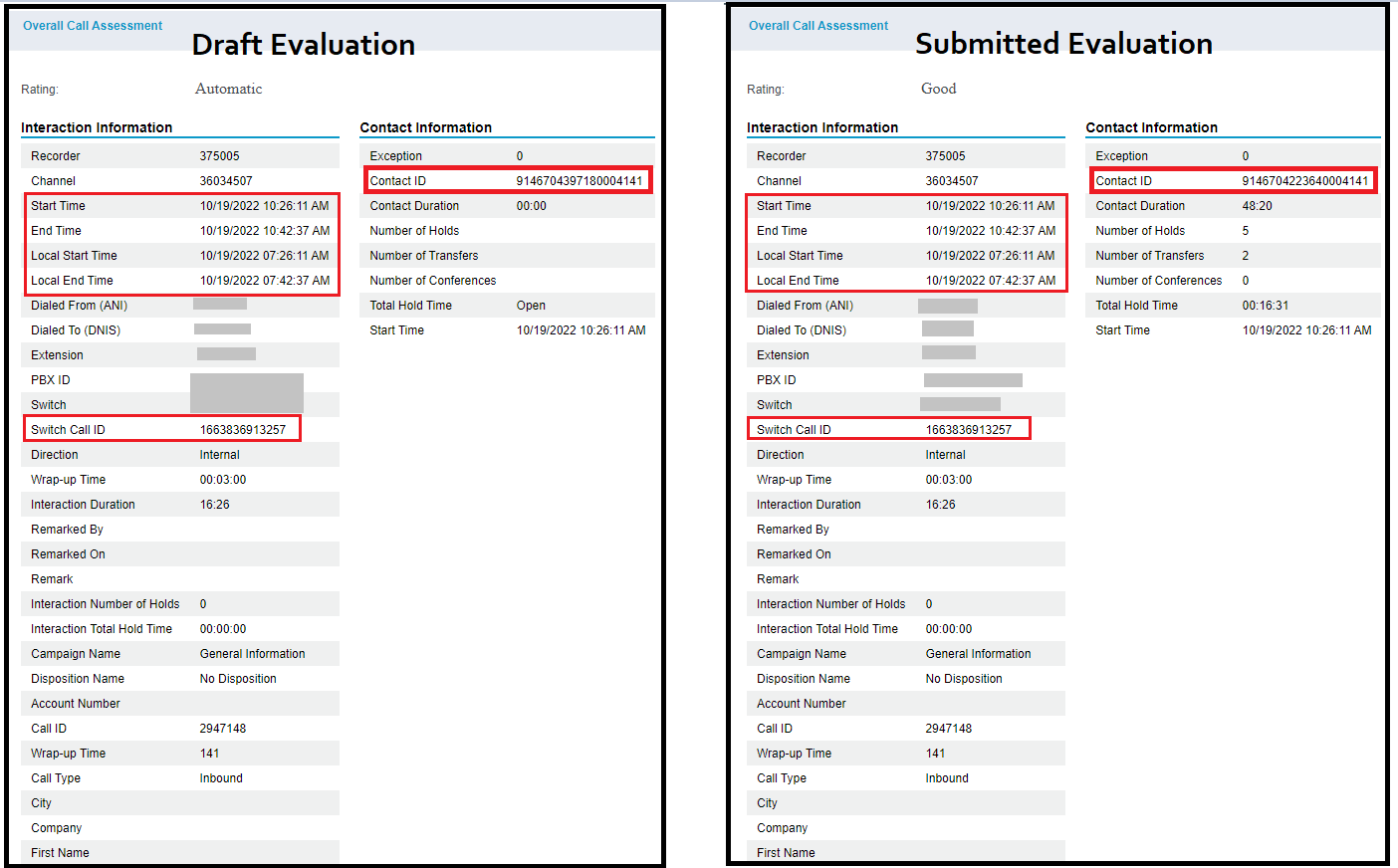Click 'First Name' label in Draft Evaluation
The image size is (1398, 868).
pos(60,853)
